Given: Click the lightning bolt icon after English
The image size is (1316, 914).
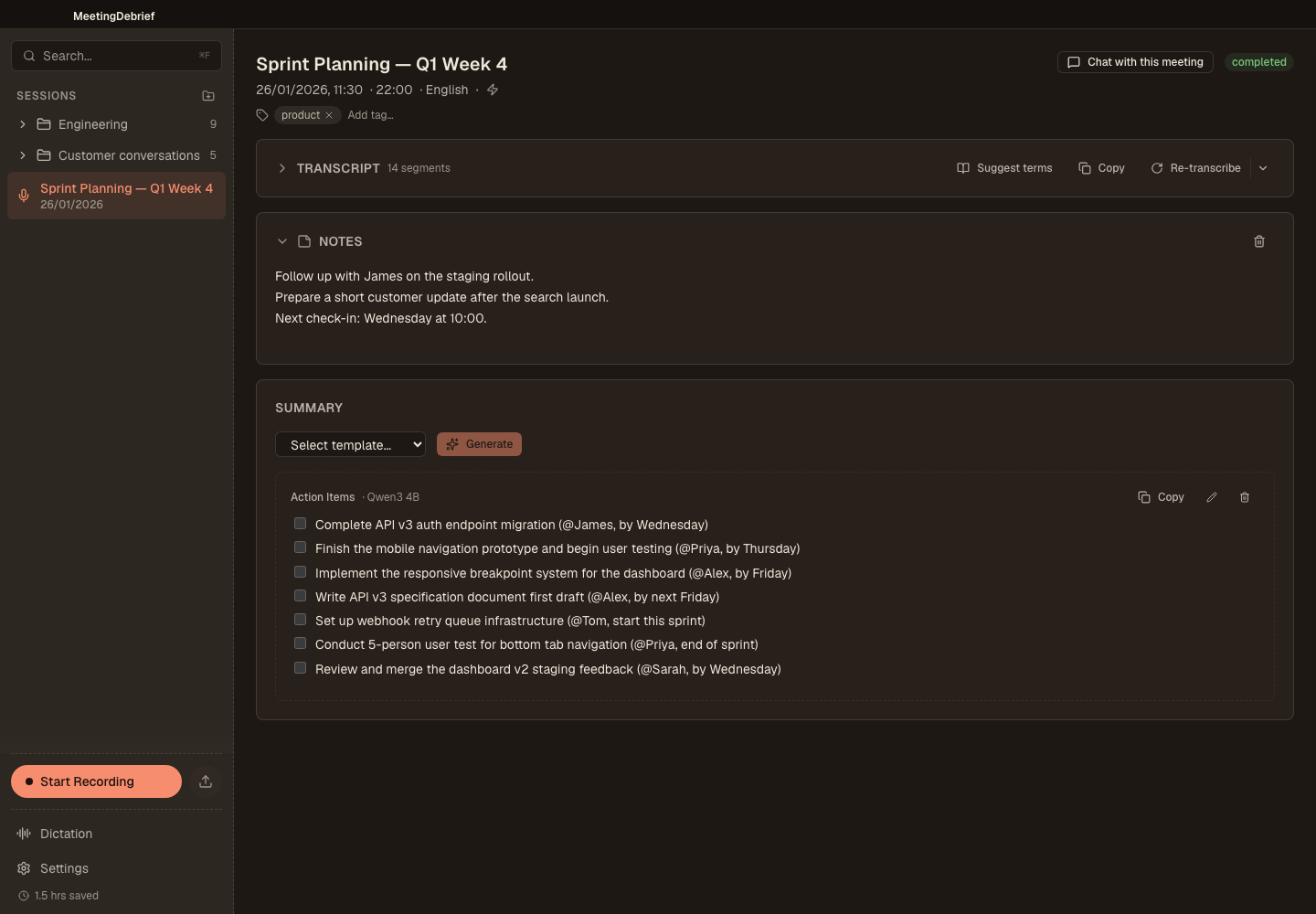Looking at the screenshot, I should pos(493,90).
